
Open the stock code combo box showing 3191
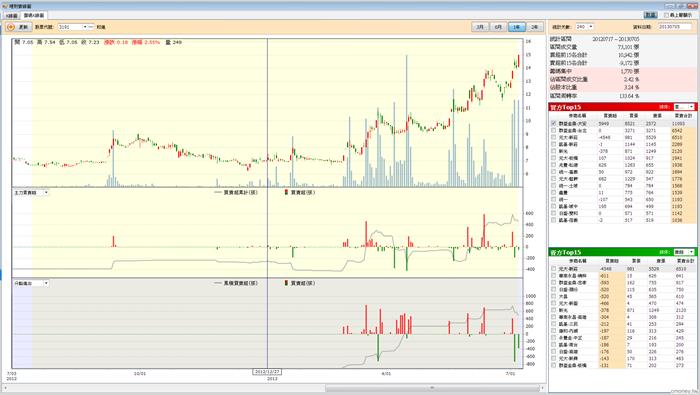73,27
